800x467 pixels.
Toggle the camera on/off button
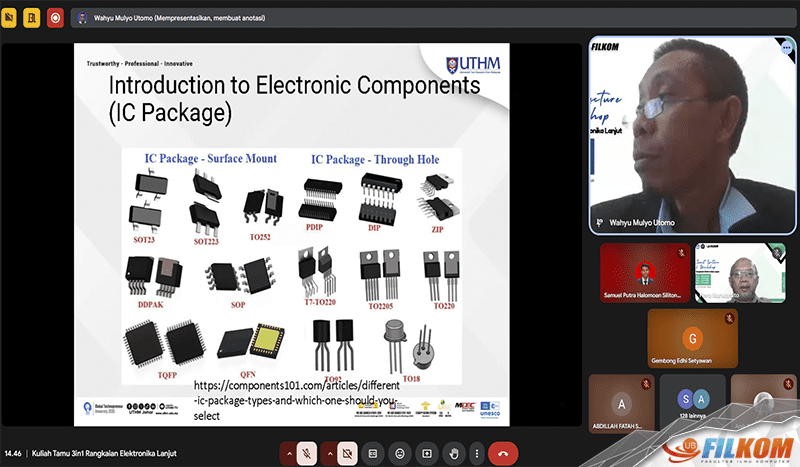pos(348,453)
